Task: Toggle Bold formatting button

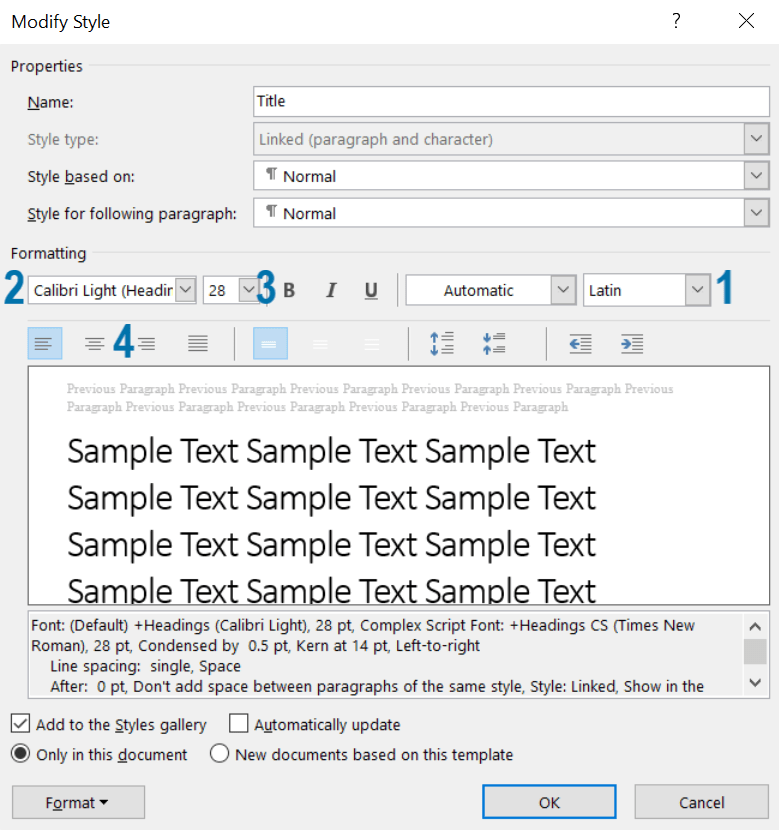Action: (290, 291)
